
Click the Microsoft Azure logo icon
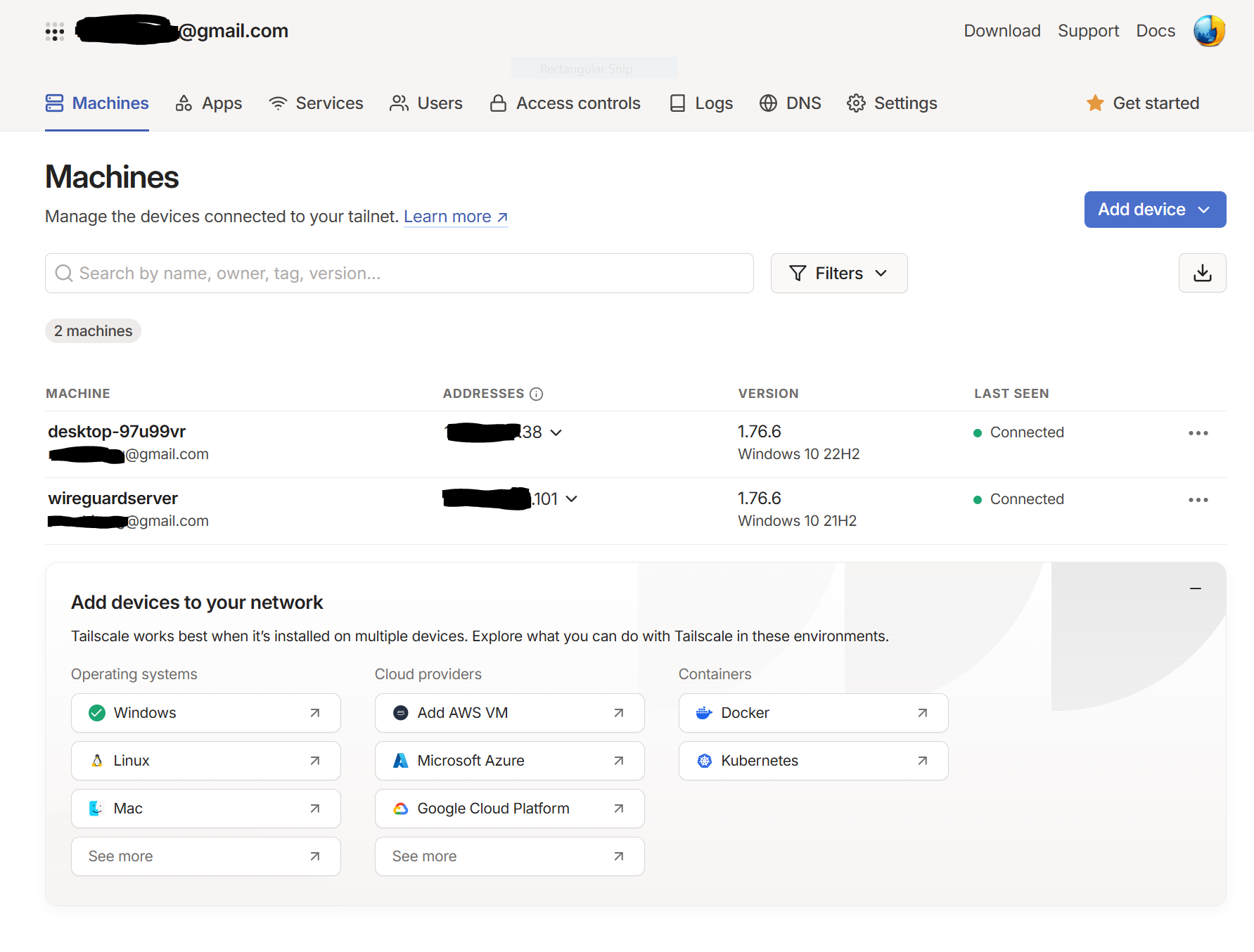pos(400,761)
